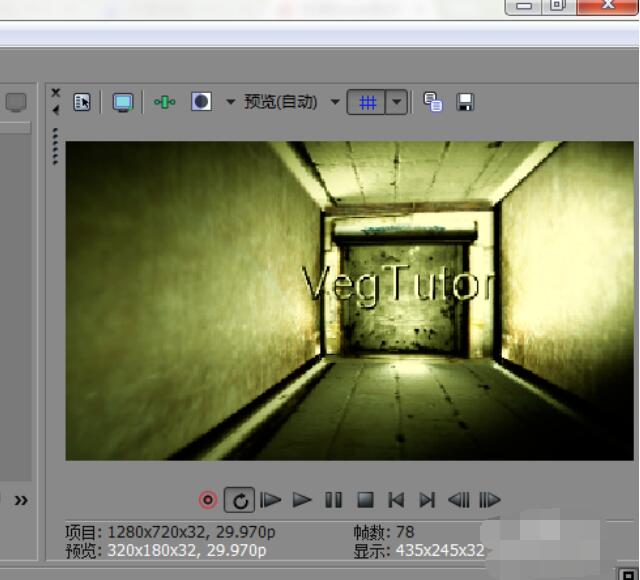Stop the preview playback
640x580 pixels.
365,500
